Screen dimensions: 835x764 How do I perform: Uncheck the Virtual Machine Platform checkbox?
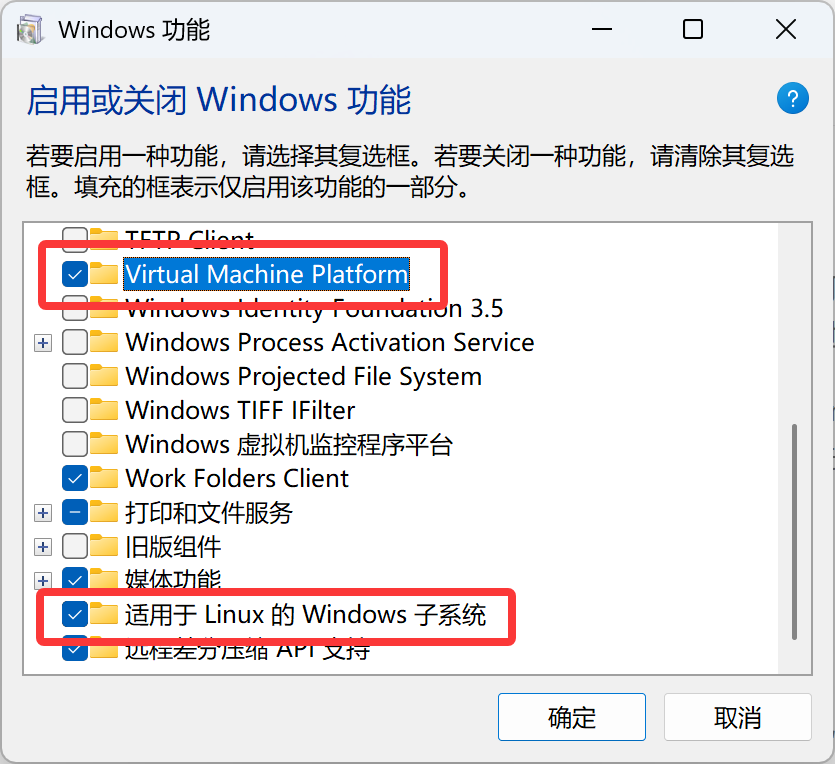(x=75, y=274)
